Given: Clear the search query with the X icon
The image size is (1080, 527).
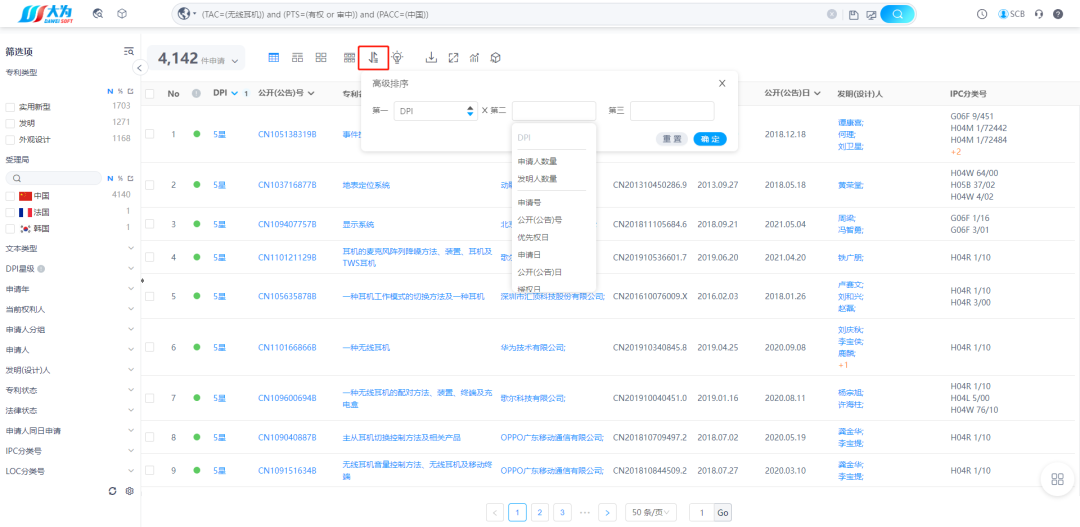Looking at the screenshot, I should click(832, 14).
